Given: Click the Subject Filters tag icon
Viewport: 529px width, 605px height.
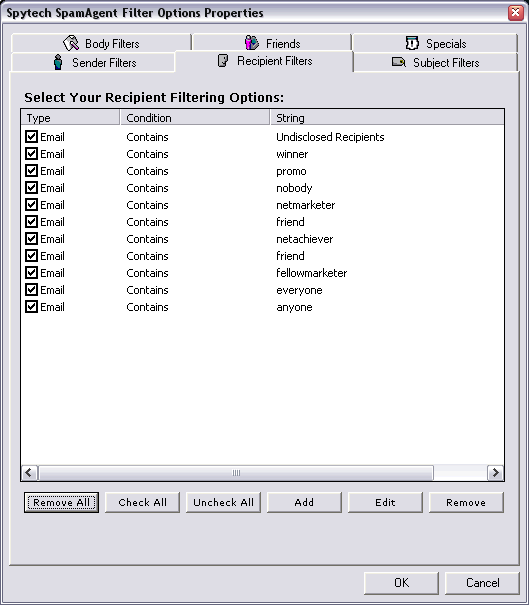Looking at the screenshot, I should point(399,62).
